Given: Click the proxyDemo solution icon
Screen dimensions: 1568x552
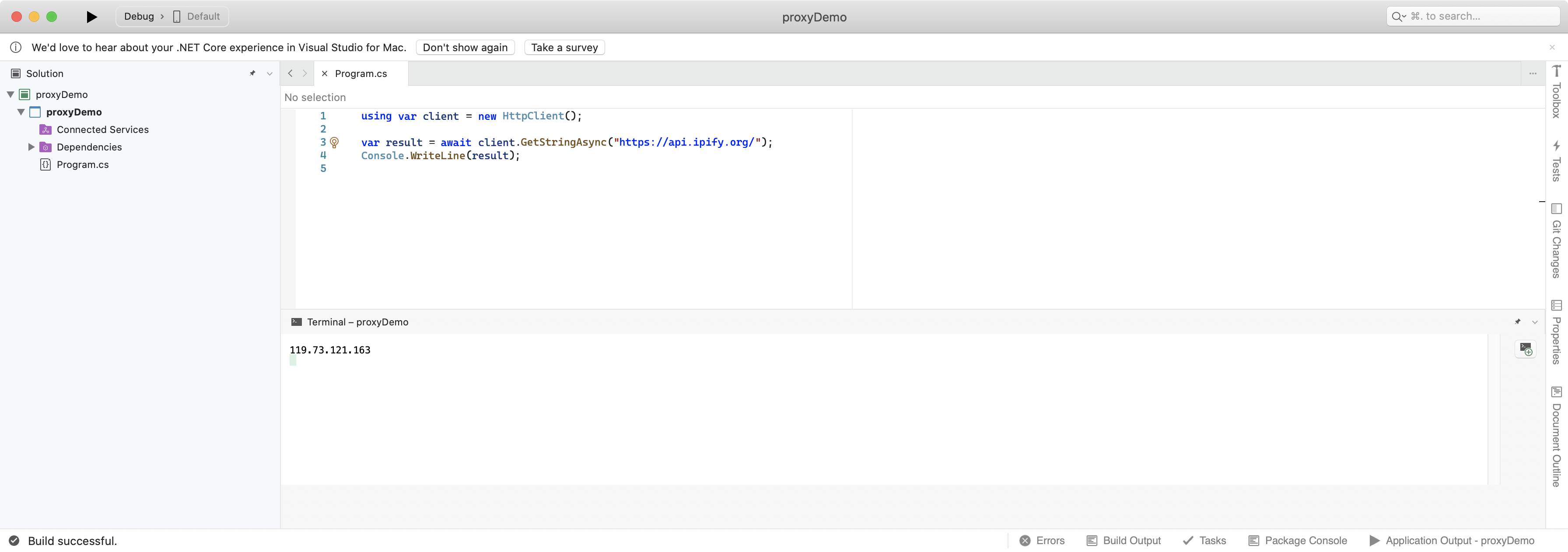Looking at the screenshot, I should click(25, 94).
